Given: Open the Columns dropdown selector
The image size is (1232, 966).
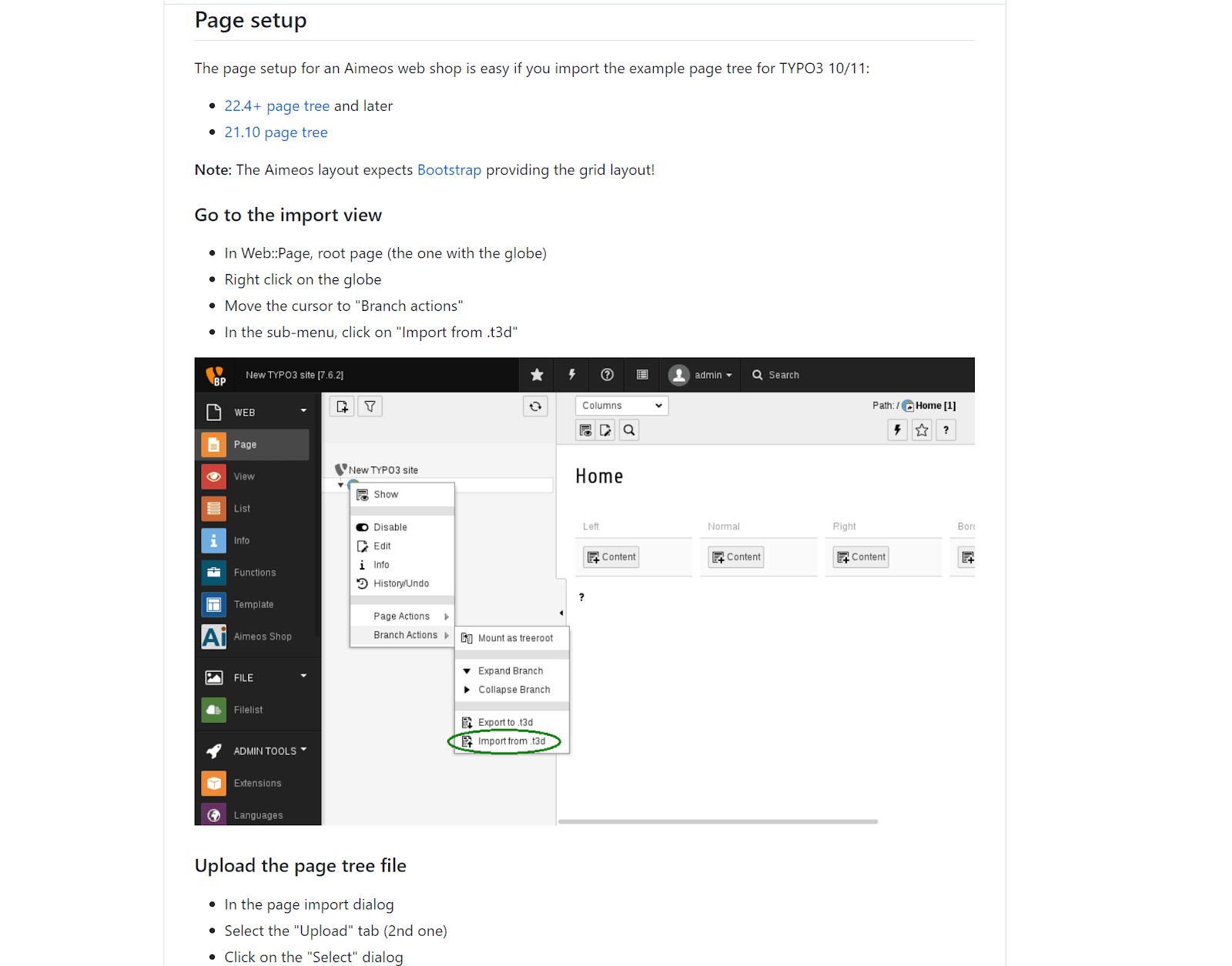Looking at the screenshot, I should pyautogui.click(x=621, y=406).
